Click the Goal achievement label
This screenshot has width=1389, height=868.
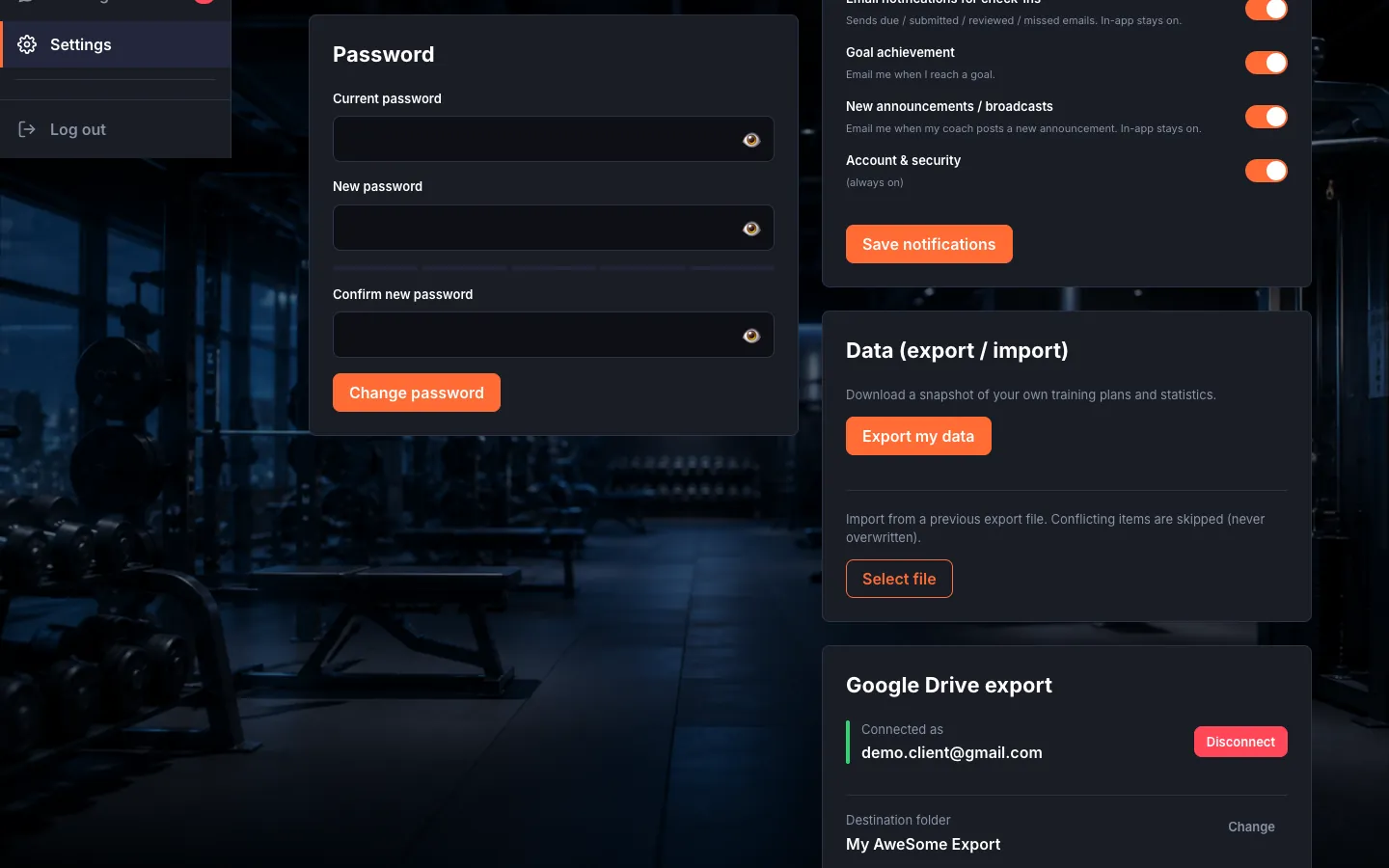(900, 52)
